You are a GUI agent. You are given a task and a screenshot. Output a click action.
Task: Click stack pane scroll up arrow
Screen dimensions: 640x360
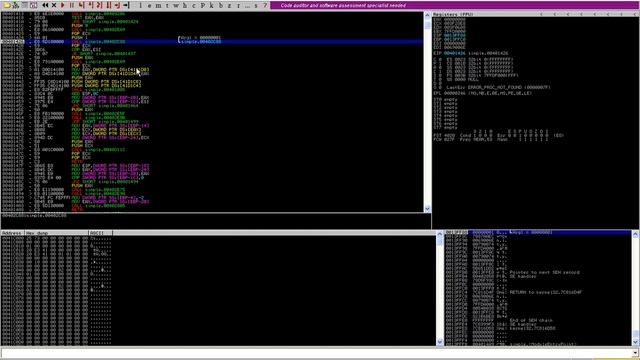click(635, 234)
